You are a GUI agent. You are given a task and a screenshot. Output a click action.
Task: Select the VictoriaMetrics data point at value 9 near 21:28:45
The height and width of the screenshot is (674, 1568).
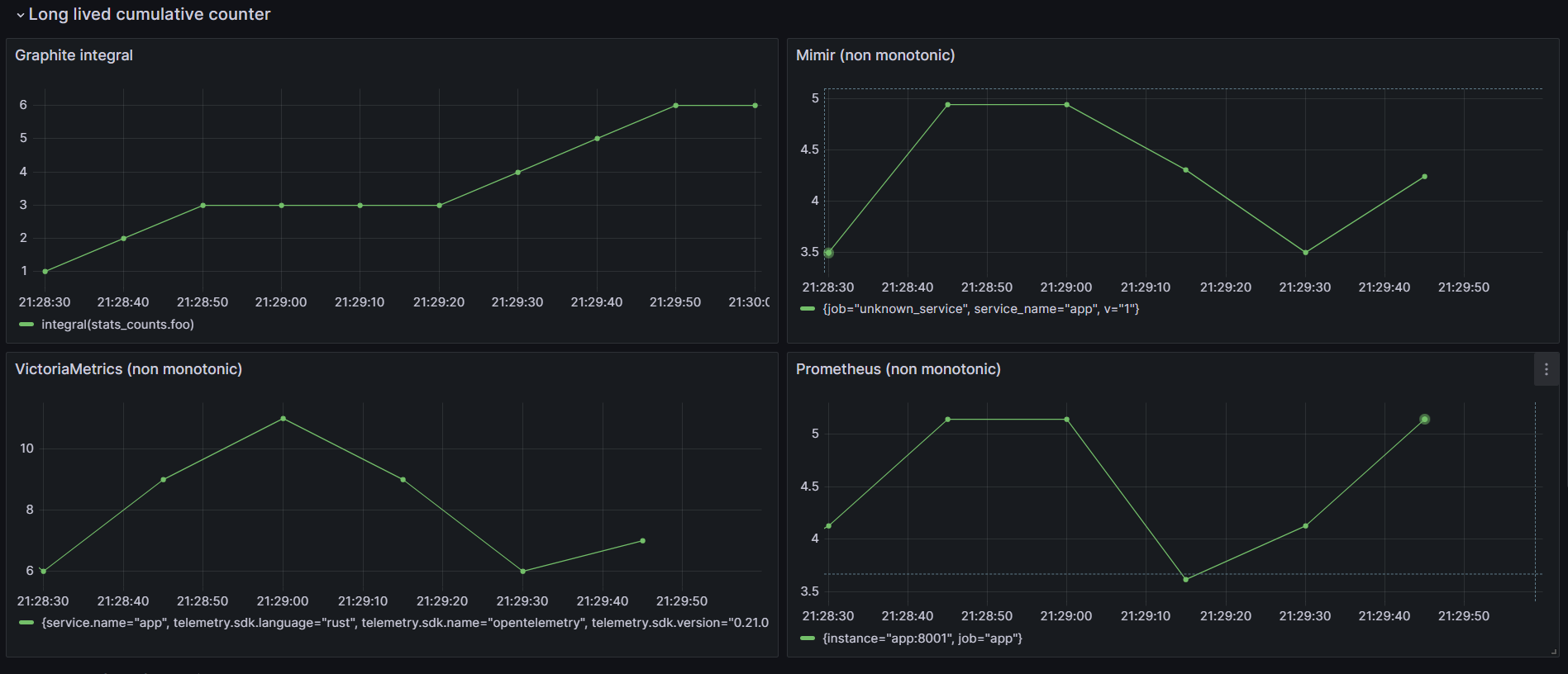pos(164,480)
